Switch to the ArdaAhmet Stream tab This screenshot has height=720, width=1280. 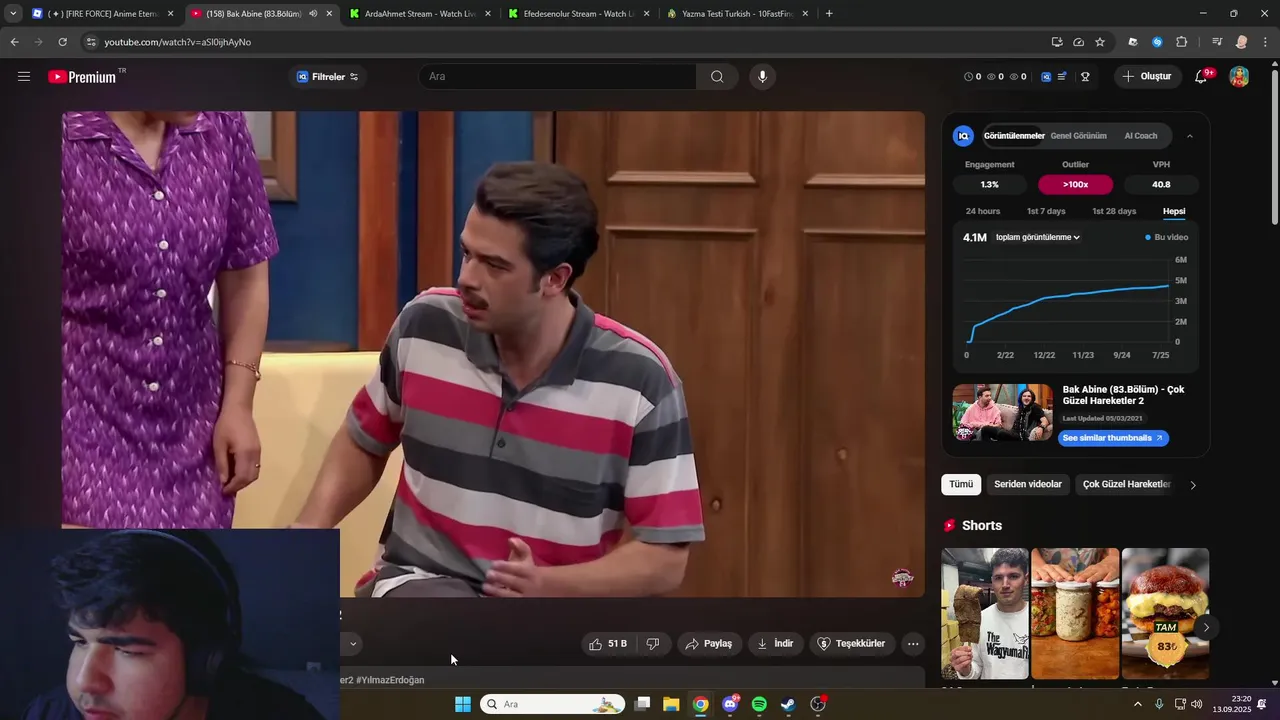coord(421,14)
